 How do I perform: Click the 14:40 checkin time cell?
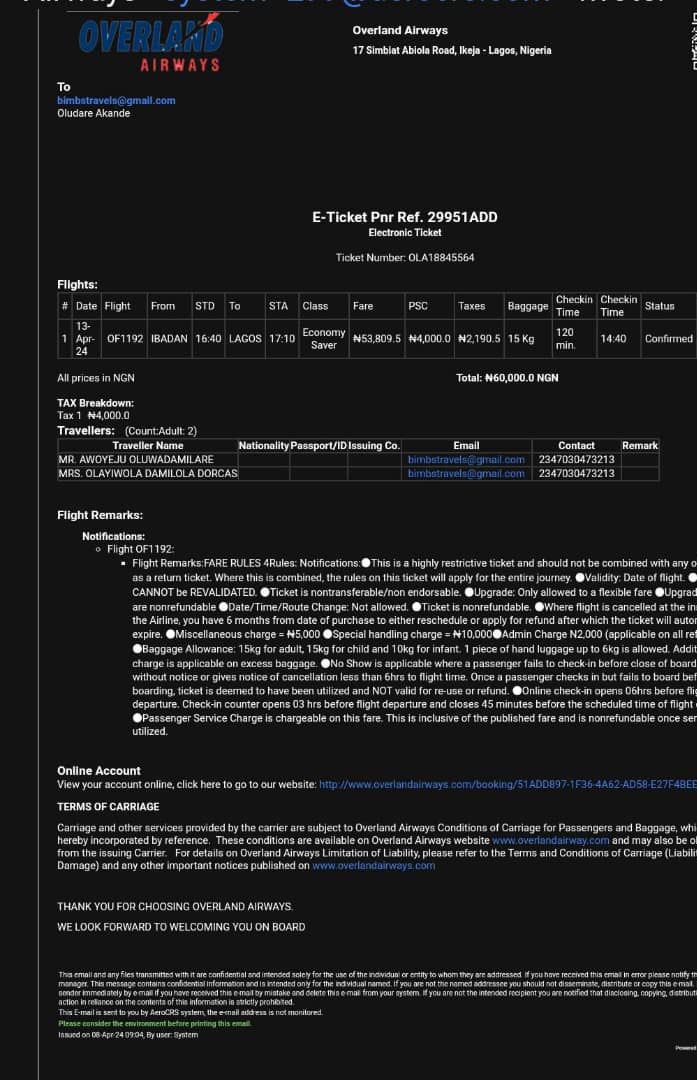[618, 339]
